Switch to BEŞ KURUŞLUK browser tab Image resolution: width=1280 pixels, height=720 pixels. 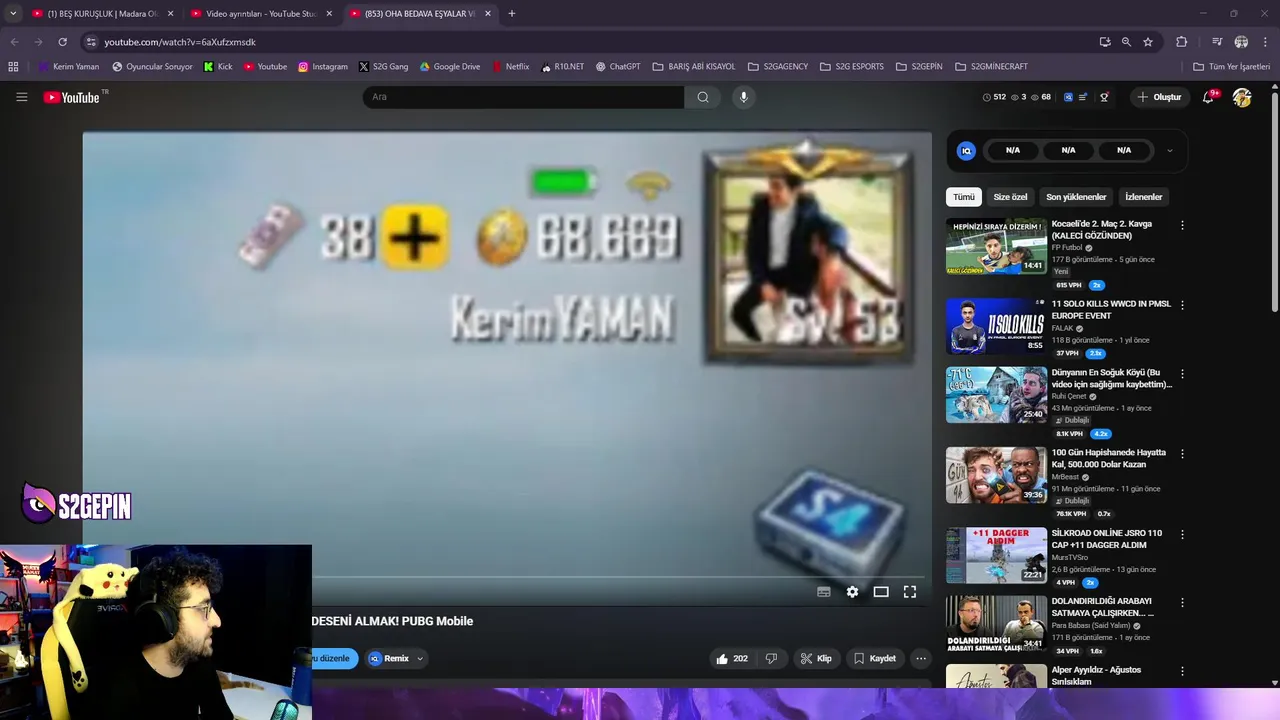(103, 13)
